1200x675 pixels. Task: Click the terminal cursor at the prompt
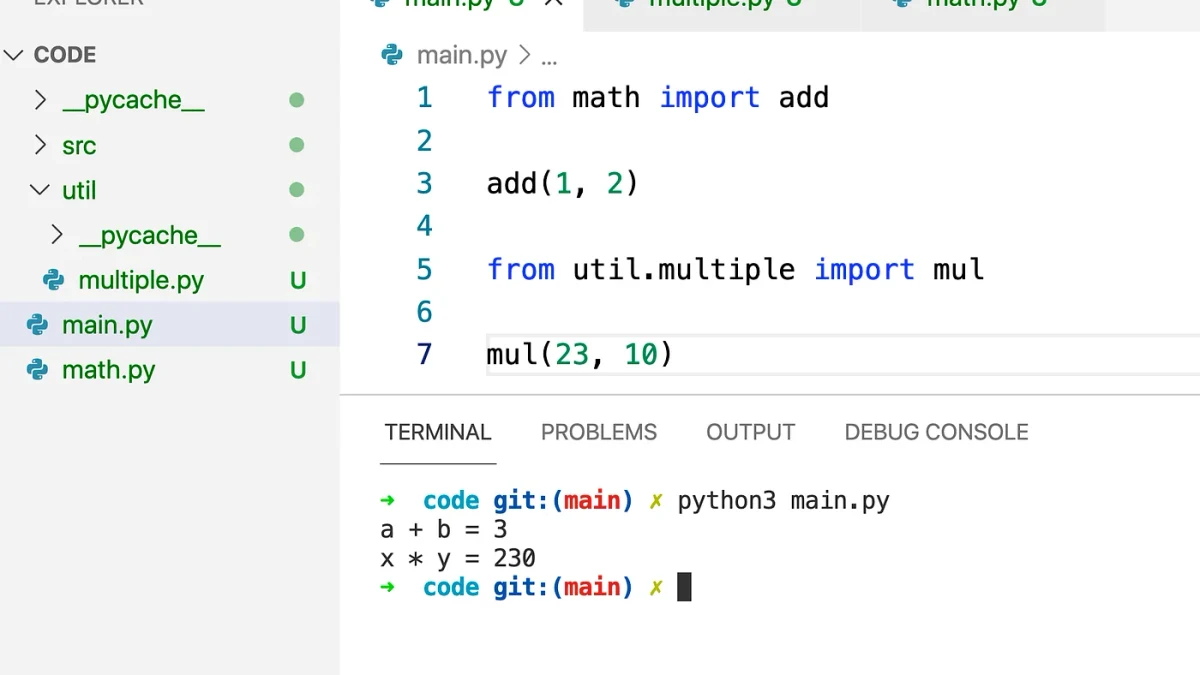coord(684,587)
